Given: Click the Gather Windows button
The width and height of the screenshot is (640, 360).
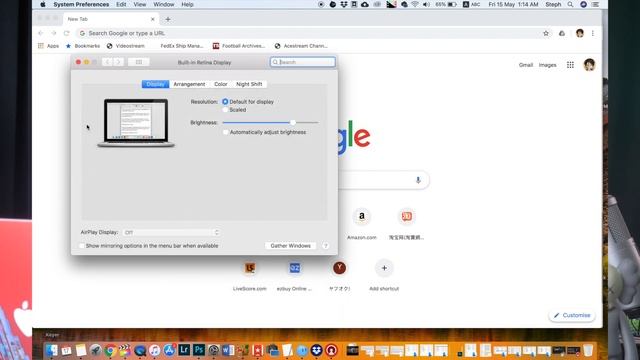Looking at the screenshot, I should 291,246.
